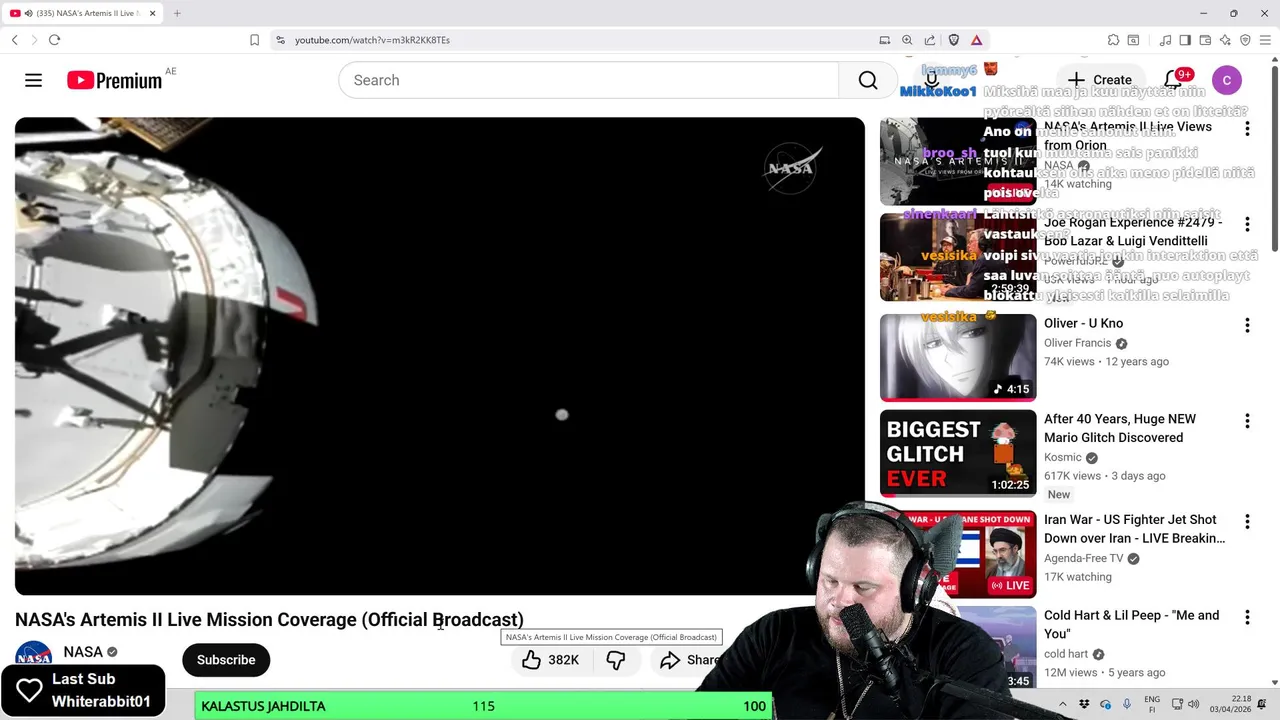Click the page vertical scrollbar
Viewport: 1280px width, 720px height.
coord(1274,160)
